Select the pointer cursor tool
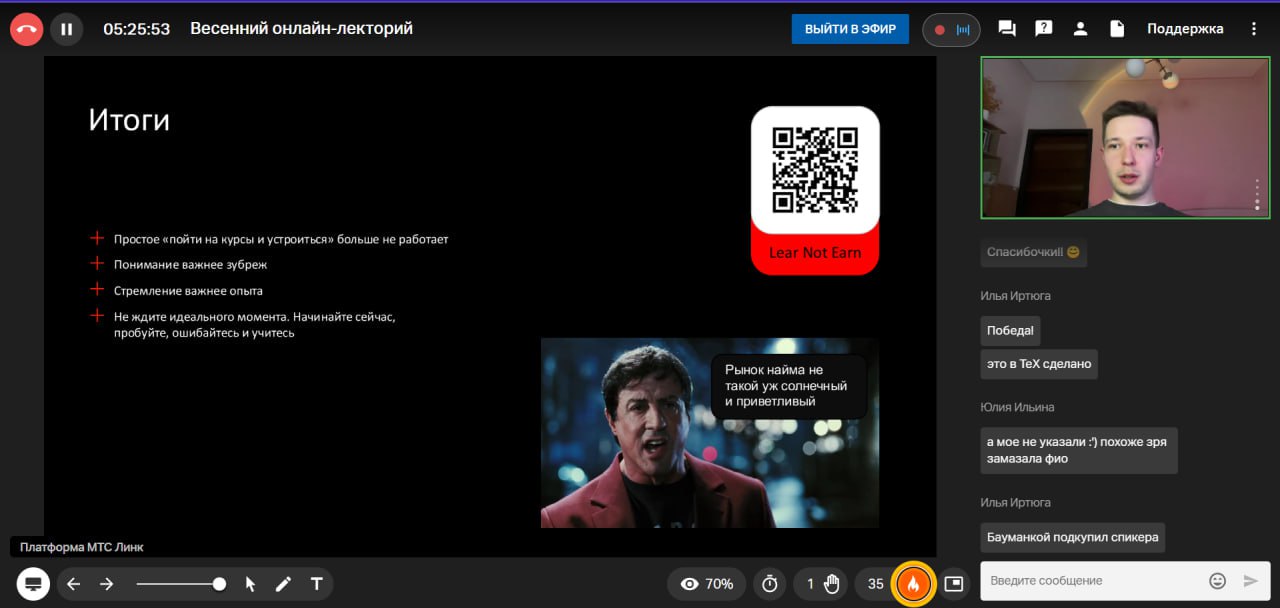Image resolution: width=1280 pixels, height=608 pixels. click(x=250, y=584)
